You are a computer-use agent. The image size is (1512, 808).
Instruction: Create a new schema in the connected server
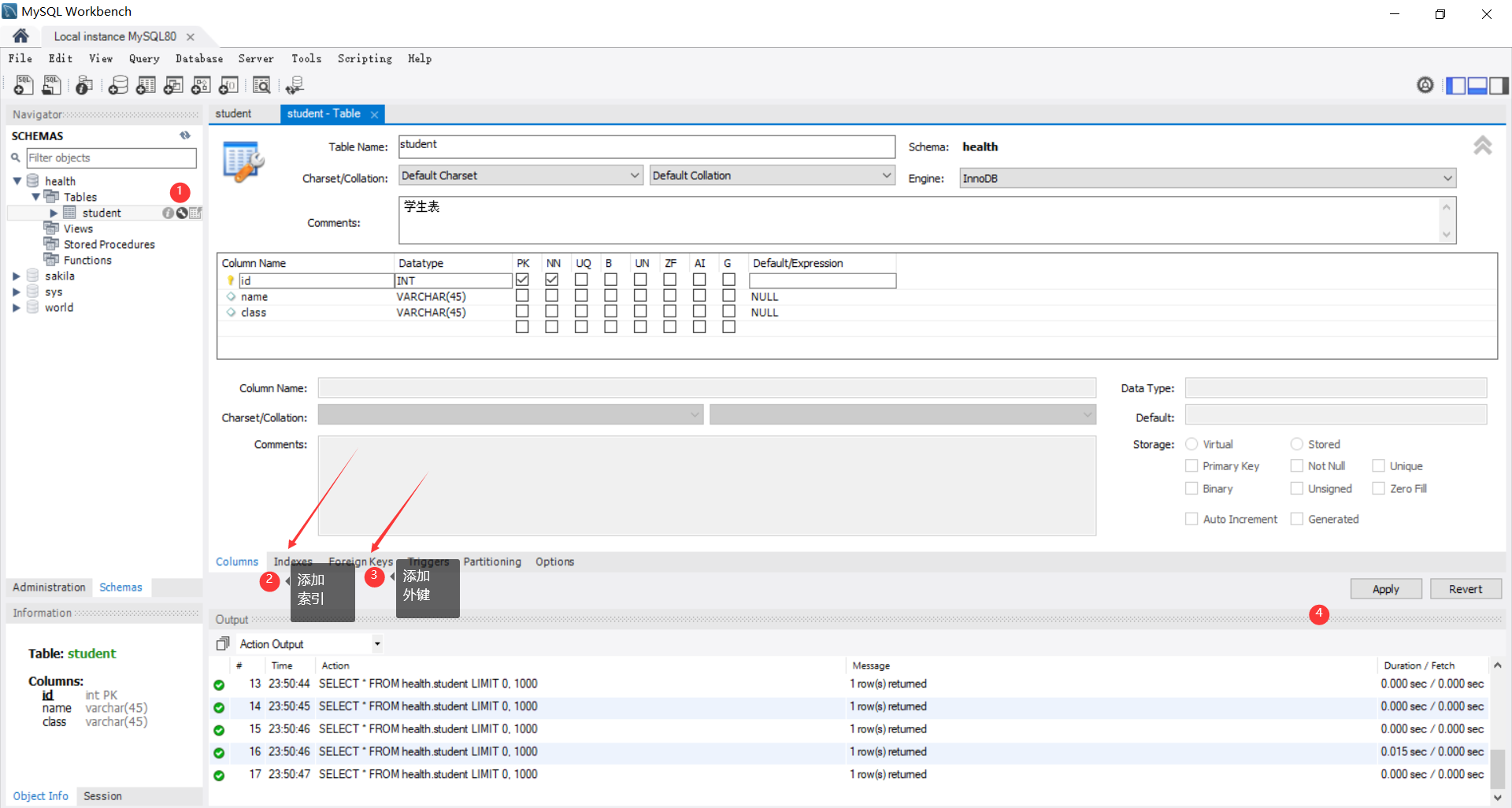[x=118, y=85]
